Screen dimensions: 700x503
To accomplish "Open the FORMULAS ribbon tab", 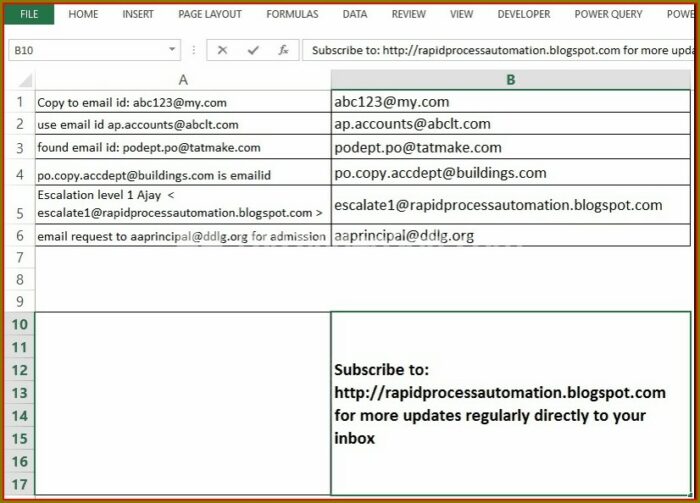I will tap(292, 14).
